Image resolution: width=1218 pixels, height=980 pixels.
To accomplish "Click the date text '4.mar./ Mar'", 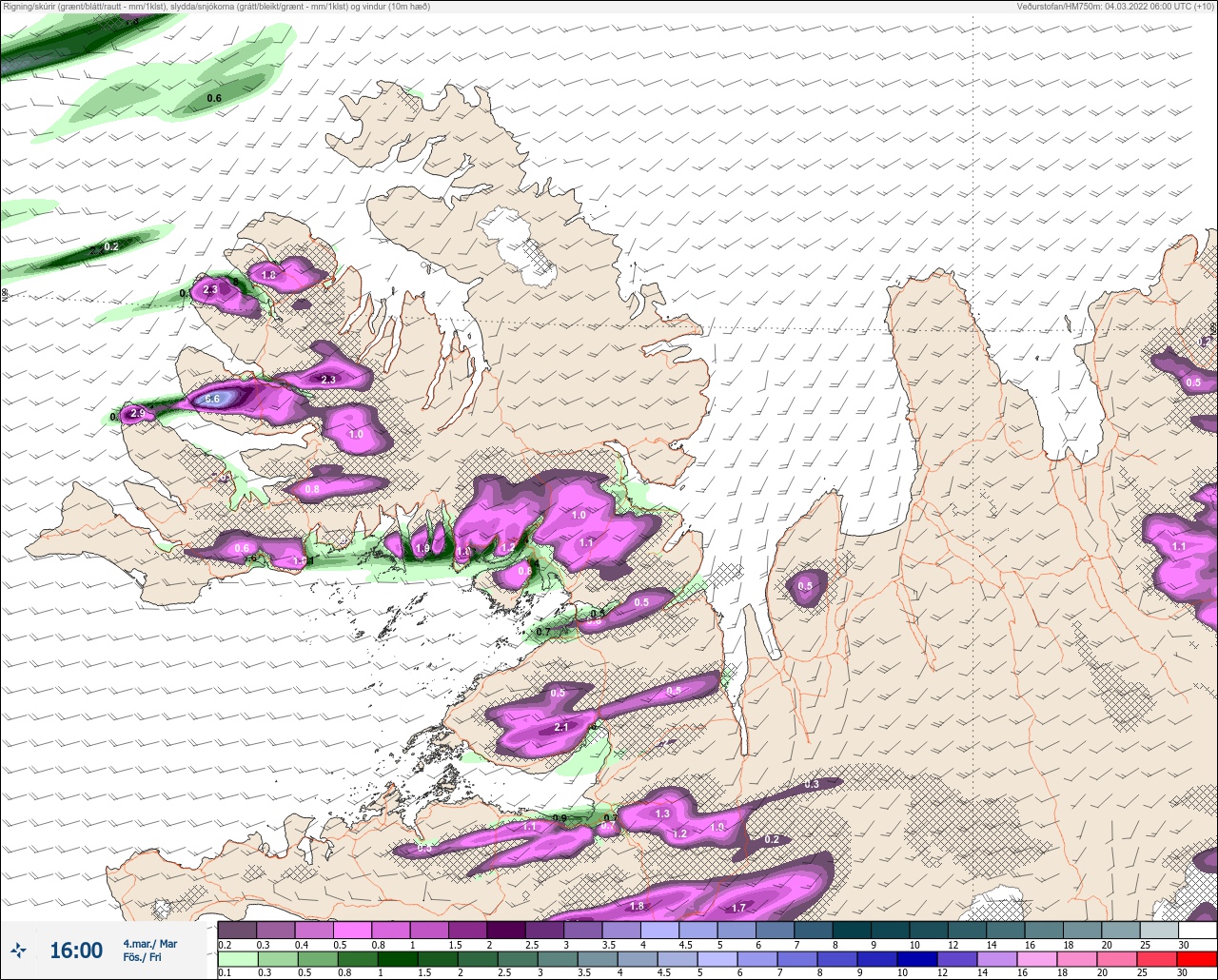I will [150, 944].
